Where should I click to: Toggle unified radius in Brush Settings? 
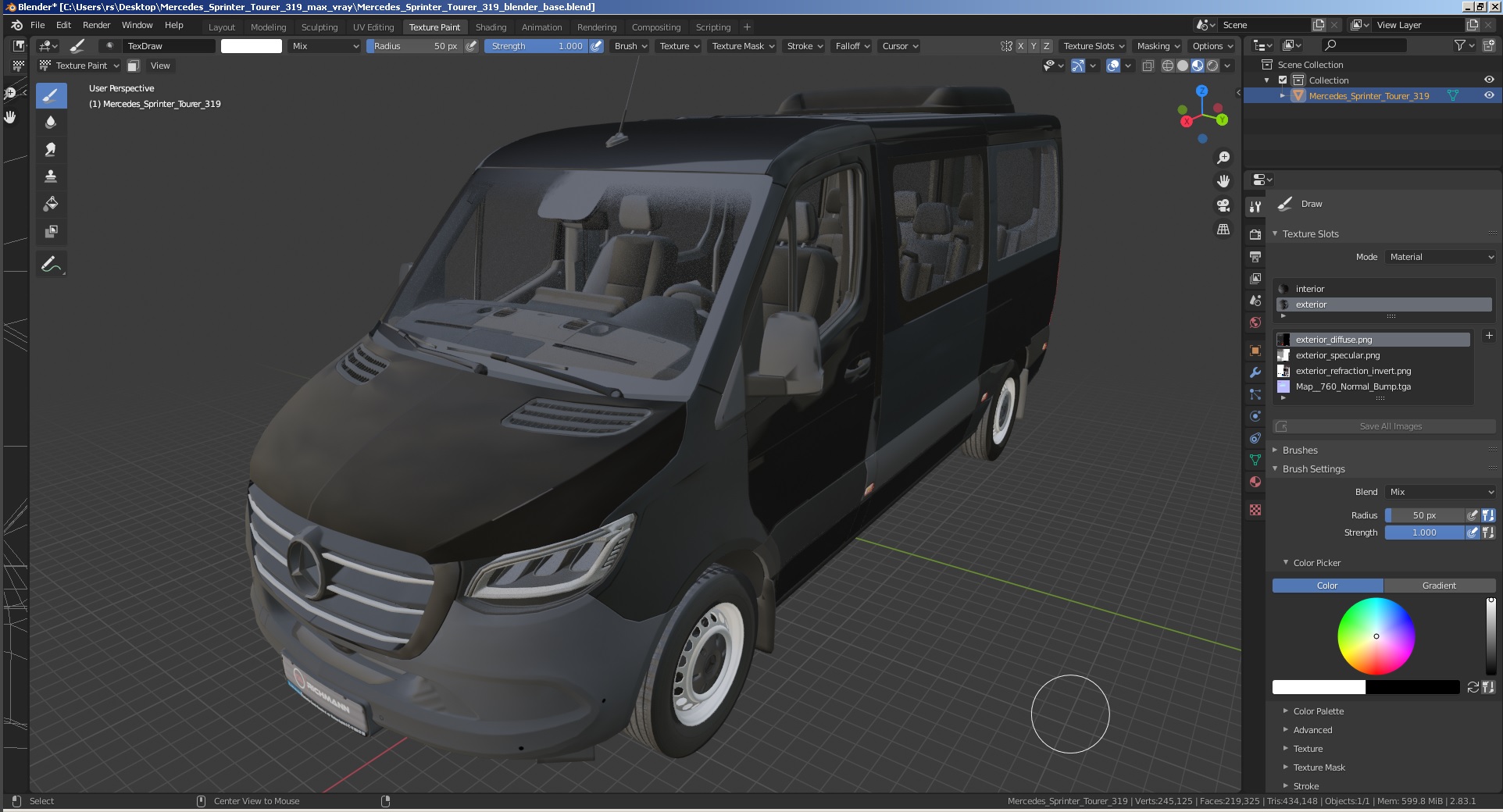1488,515
